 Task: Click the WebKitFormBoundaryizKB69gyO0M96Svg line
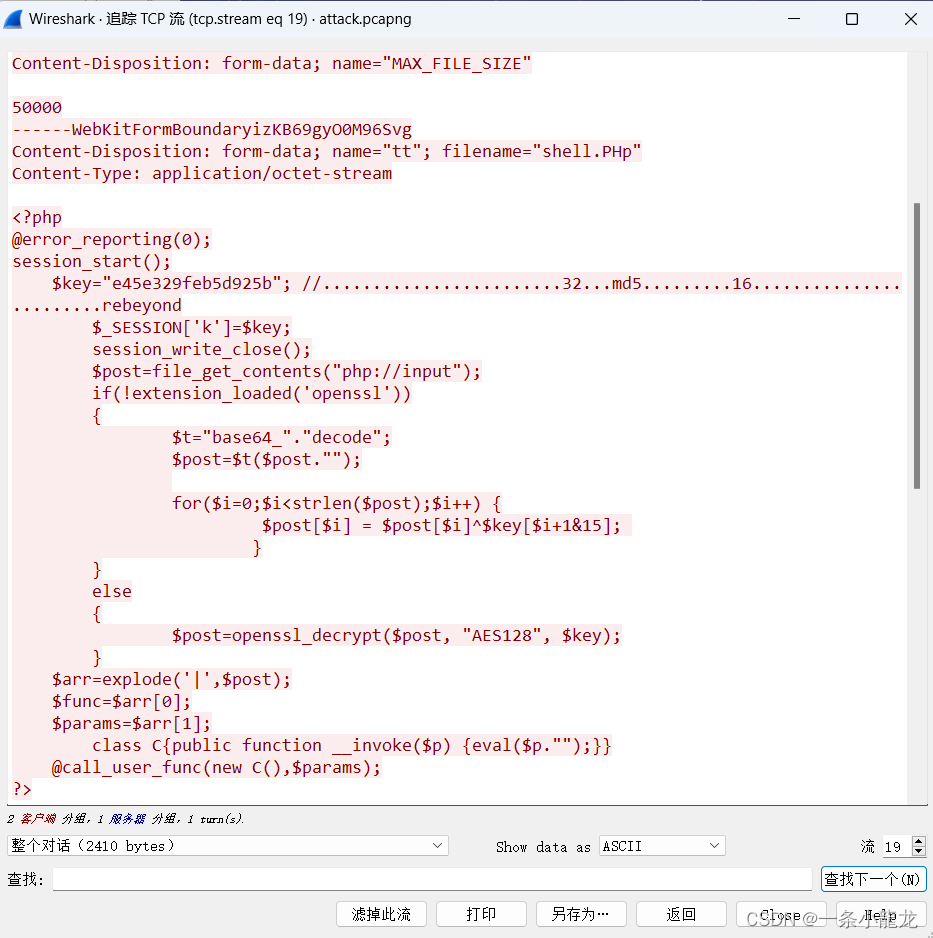212,129
